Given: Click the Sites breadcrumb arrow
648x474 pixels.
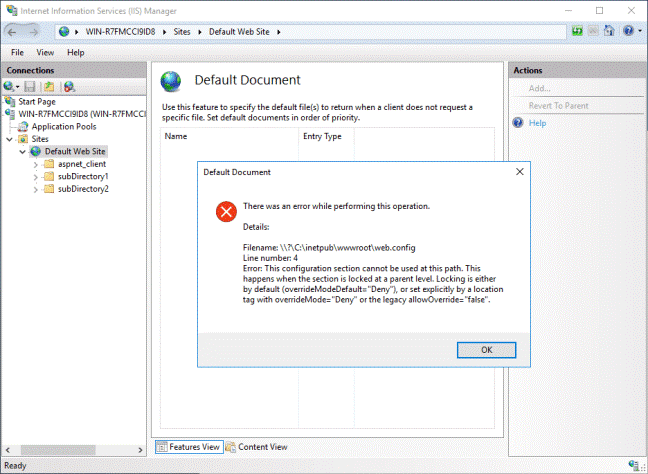Looking at the screenshot, I should point(200,32).
